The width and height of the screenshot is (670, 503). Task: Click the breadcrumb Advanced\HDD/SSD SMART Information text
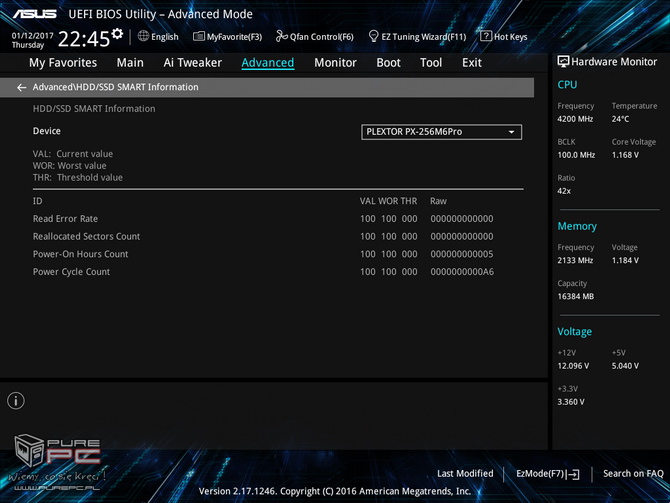(x=115, y=87)
